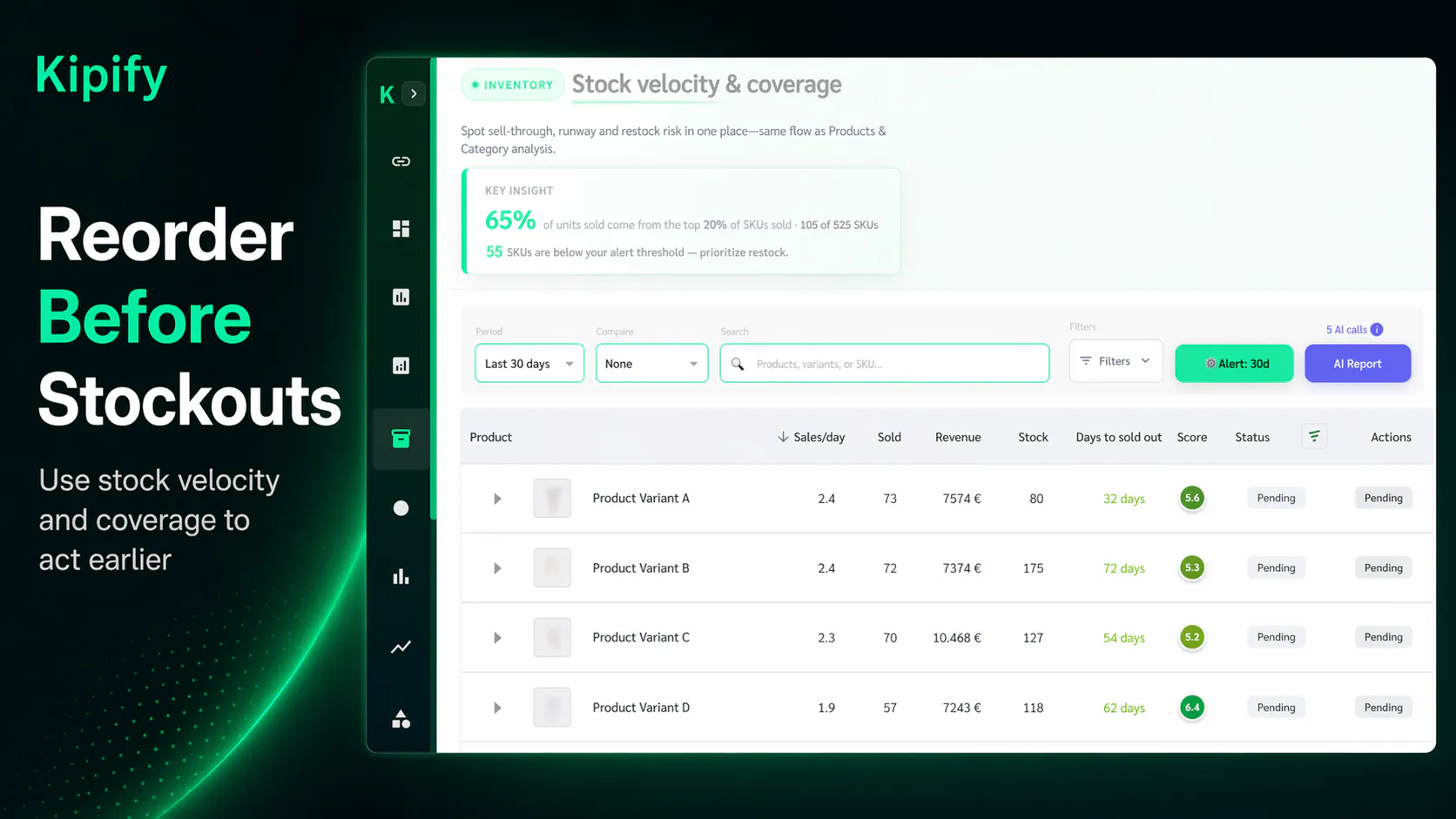
Task: Click the 5.3 score badge for Variant B
Action: (x=1192, y=567)
